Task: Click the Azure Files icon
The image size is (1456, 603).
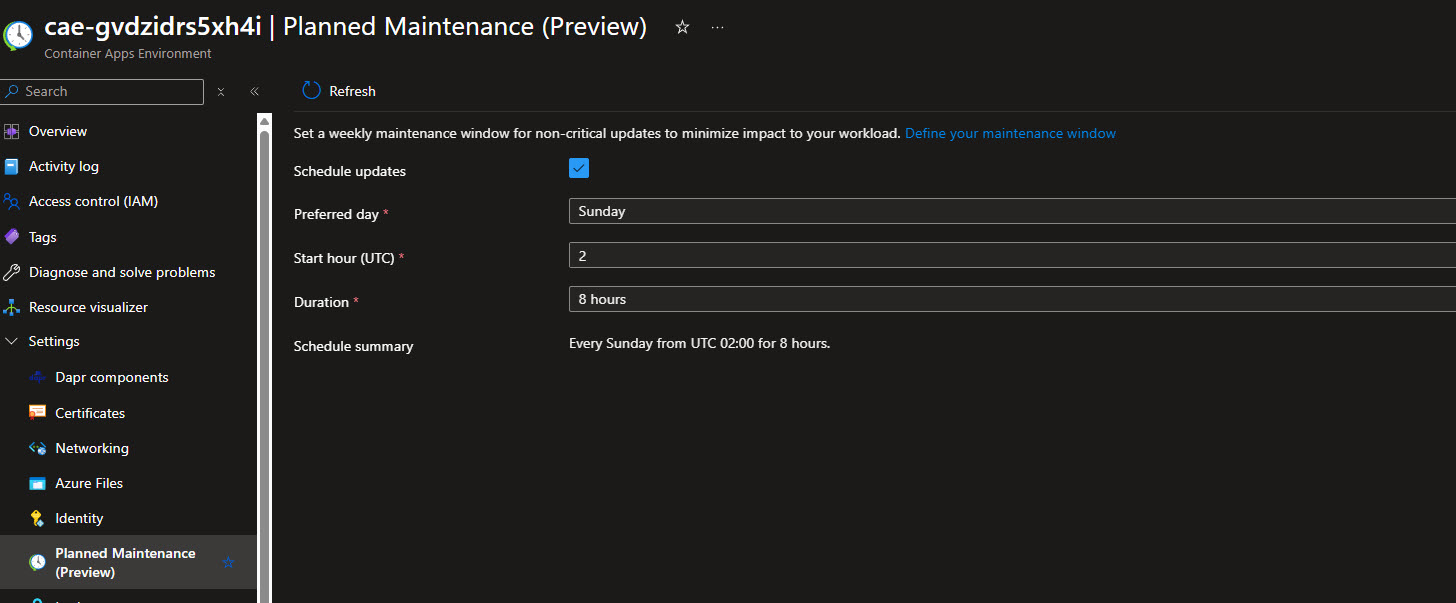Action: pos(38,484)
